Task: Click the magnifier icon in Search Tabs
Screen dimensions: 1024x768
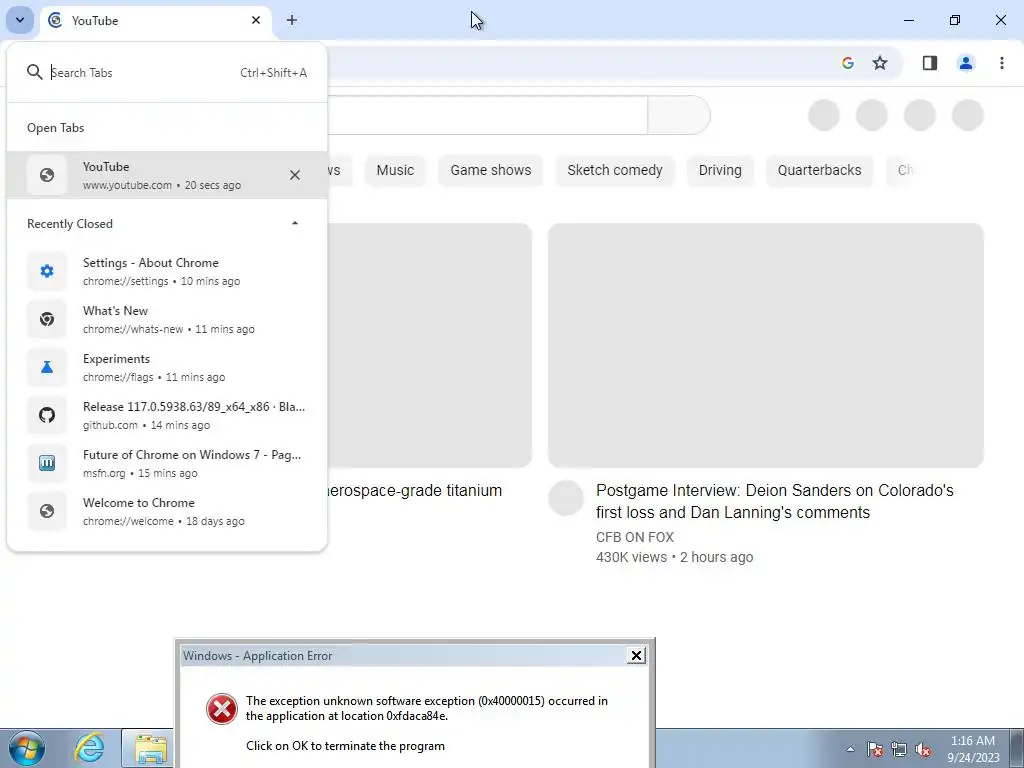Action: [35, 72]
